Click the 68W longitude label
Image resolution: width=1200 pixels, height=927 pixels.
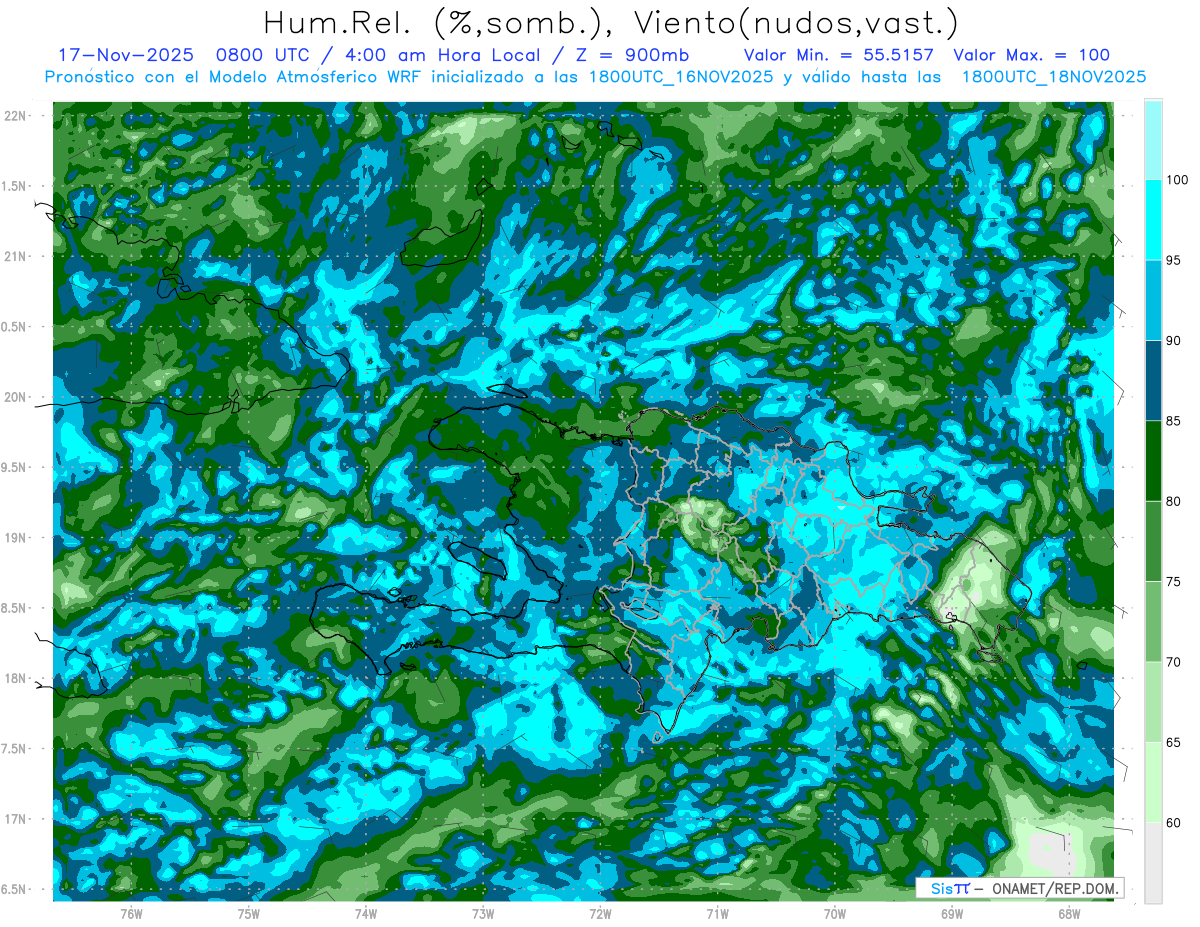(x=1069, y=914)
